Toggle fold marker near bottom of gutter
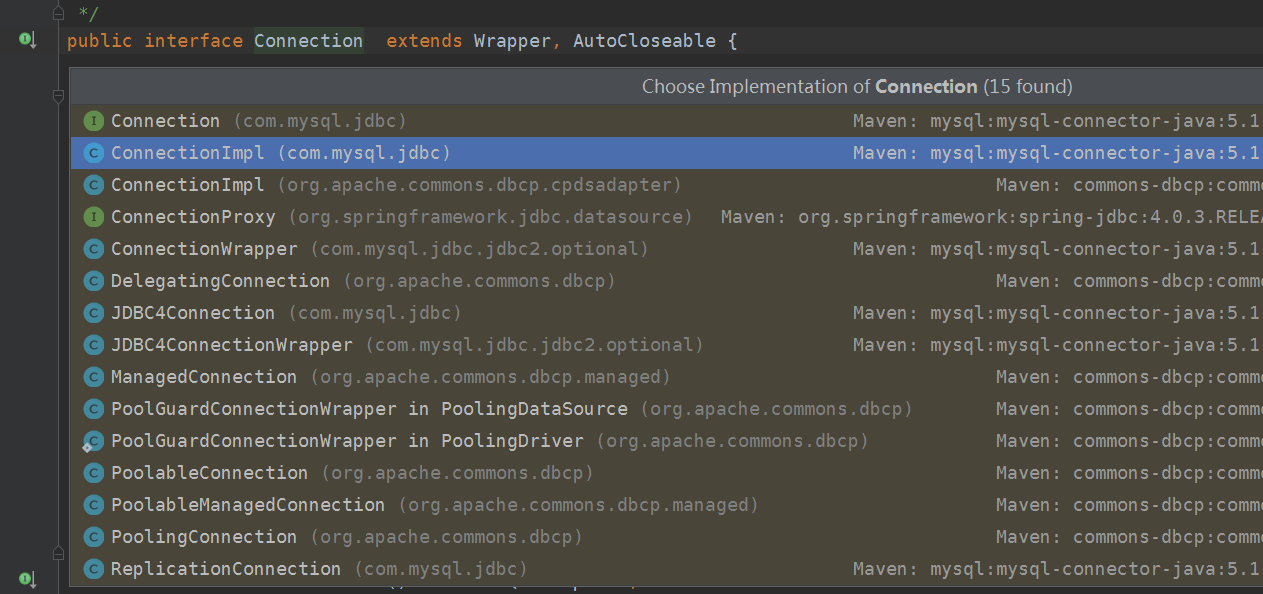This screenshot has width=1263, height=594. point(58,552)
